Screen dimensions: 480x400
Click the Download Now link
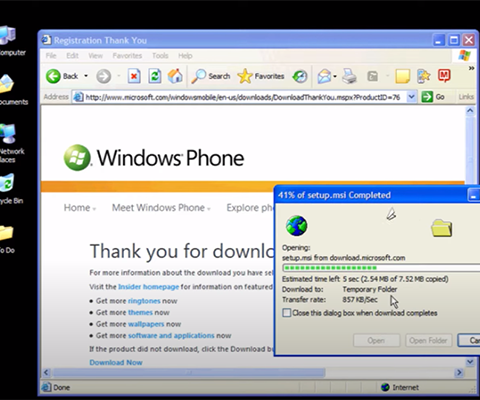[116, 362]
